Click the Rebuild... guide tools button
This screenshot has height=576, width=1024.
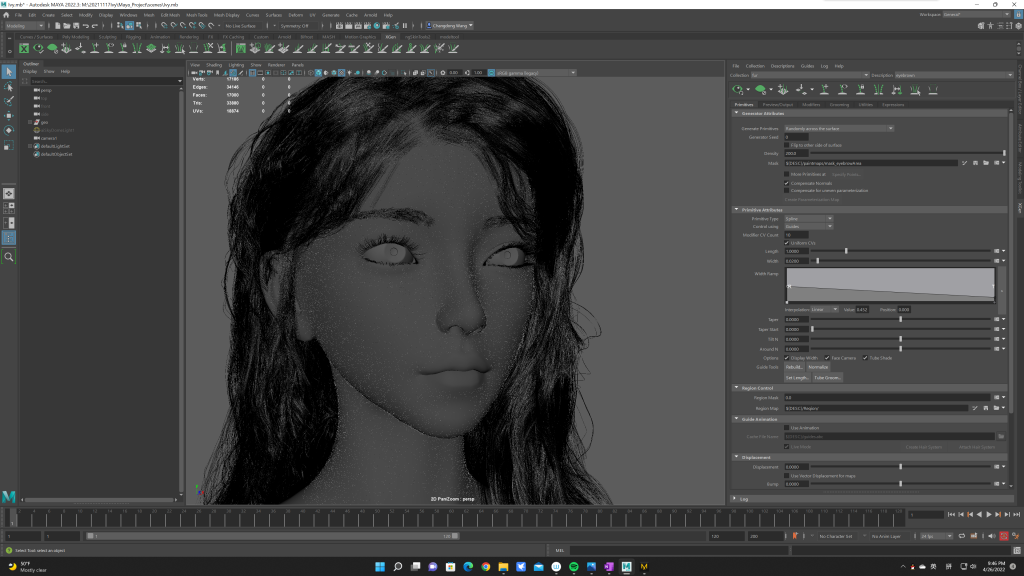[x=794, y=367]
